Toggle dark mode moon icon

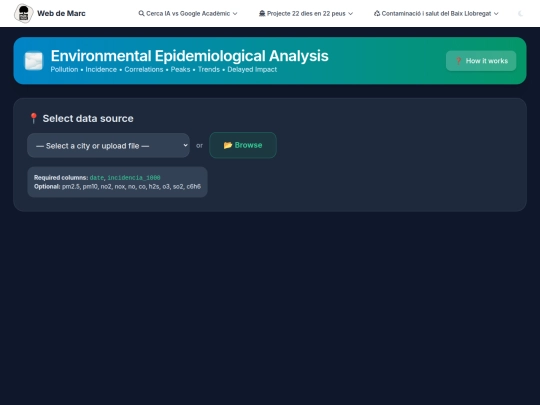[521, 13]
